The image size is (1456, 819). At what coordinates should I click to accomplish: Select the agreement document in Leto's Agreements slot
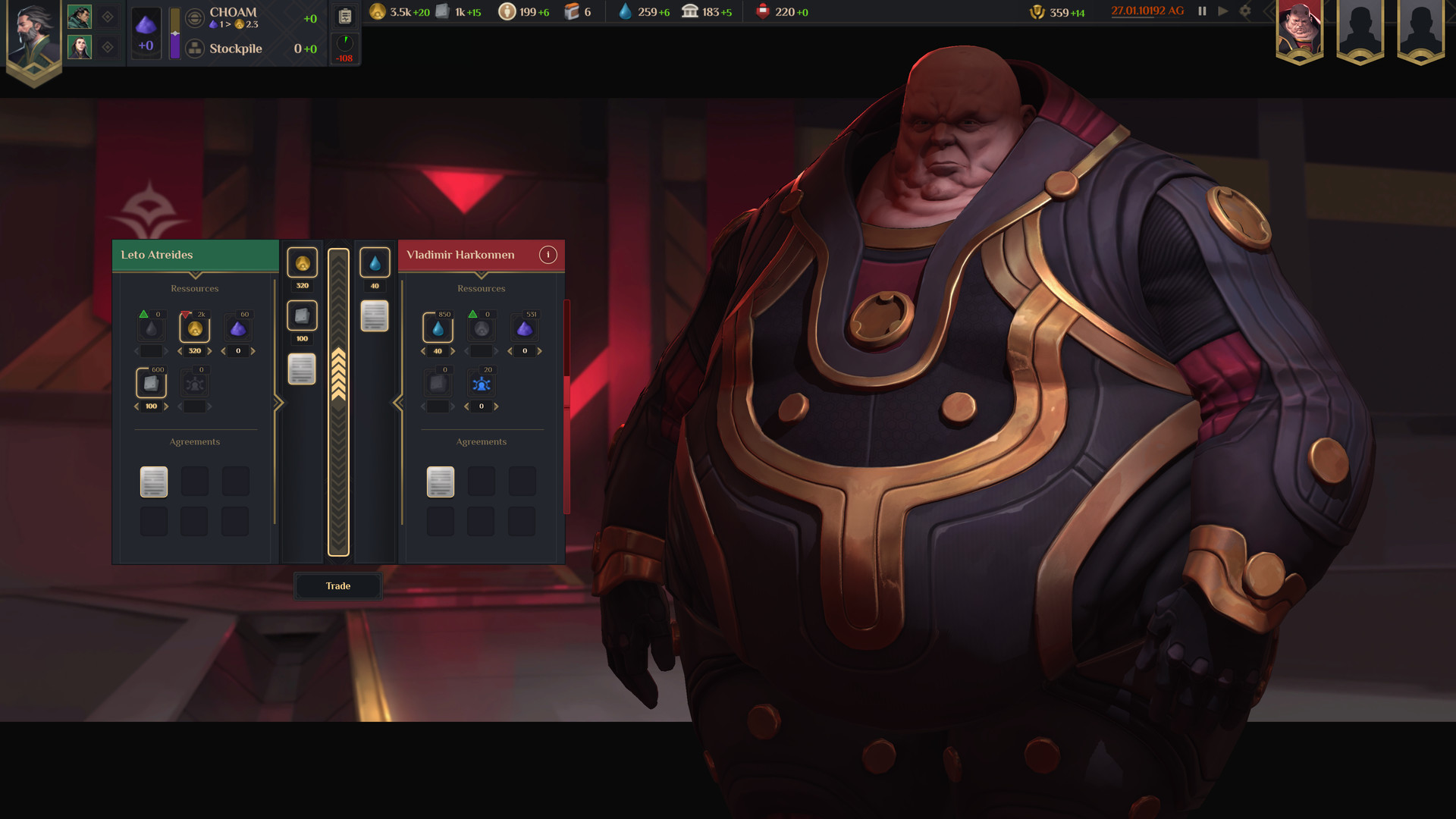pos(154,481)
